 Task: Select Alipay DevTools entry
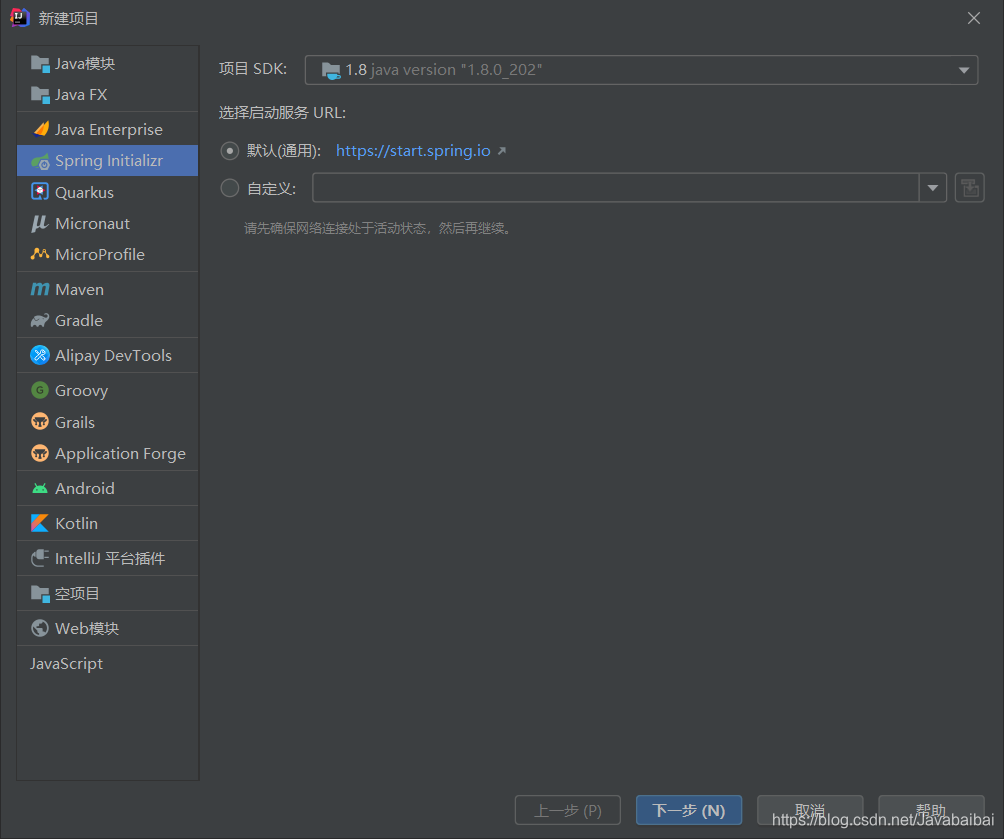pos(108,355)
